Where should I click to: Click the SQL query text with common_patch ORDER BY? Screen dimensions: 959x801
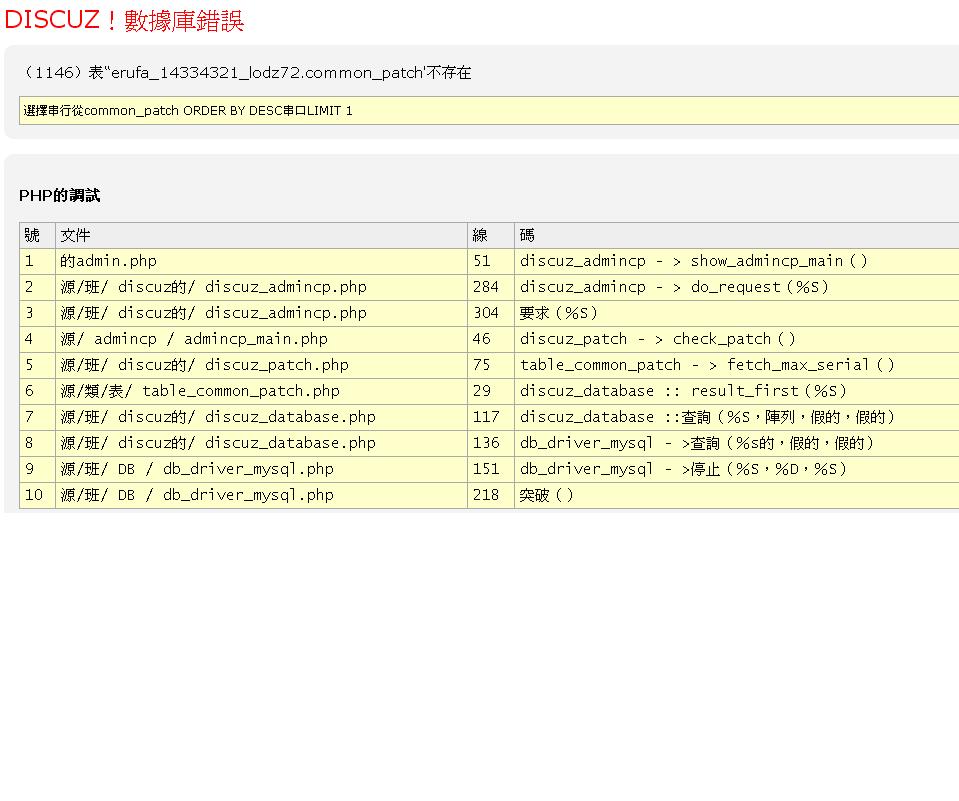188,111
